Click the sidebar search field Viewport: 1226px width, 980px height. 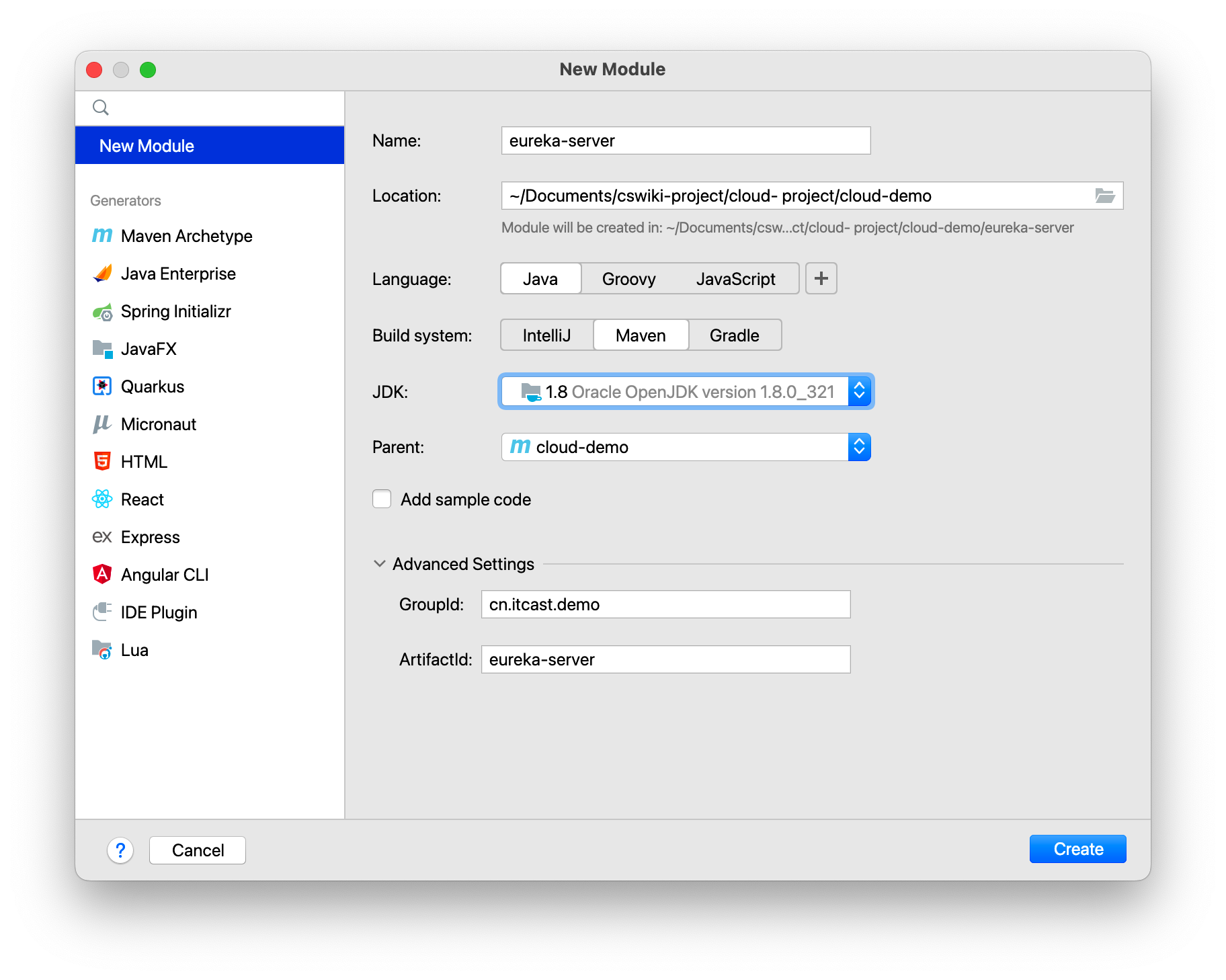pos(210,108)
